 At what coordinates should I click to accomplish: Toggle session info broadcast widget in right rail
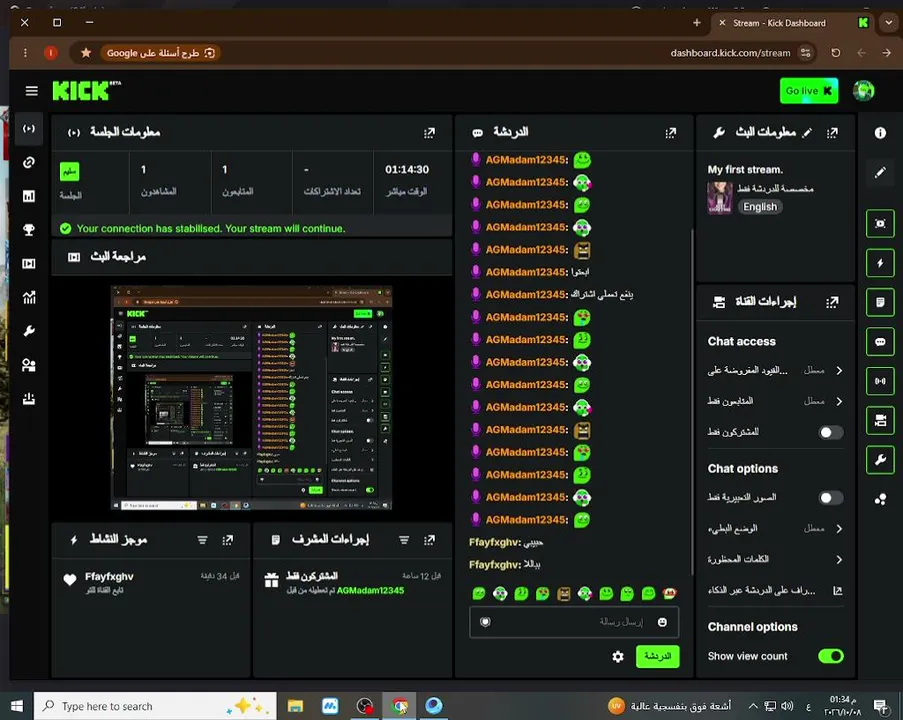(x=880, y=381)
